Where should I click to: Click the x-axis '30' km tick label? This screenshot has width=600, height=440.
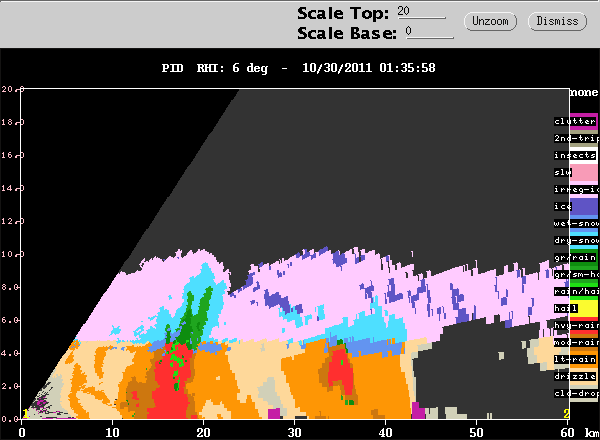(x=294, y=432)
